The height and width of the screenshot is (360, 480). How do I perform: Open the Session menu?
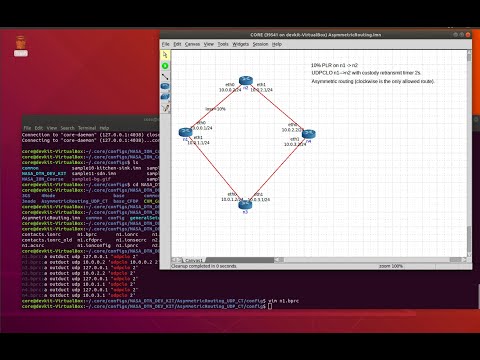[x=260, y=44]
